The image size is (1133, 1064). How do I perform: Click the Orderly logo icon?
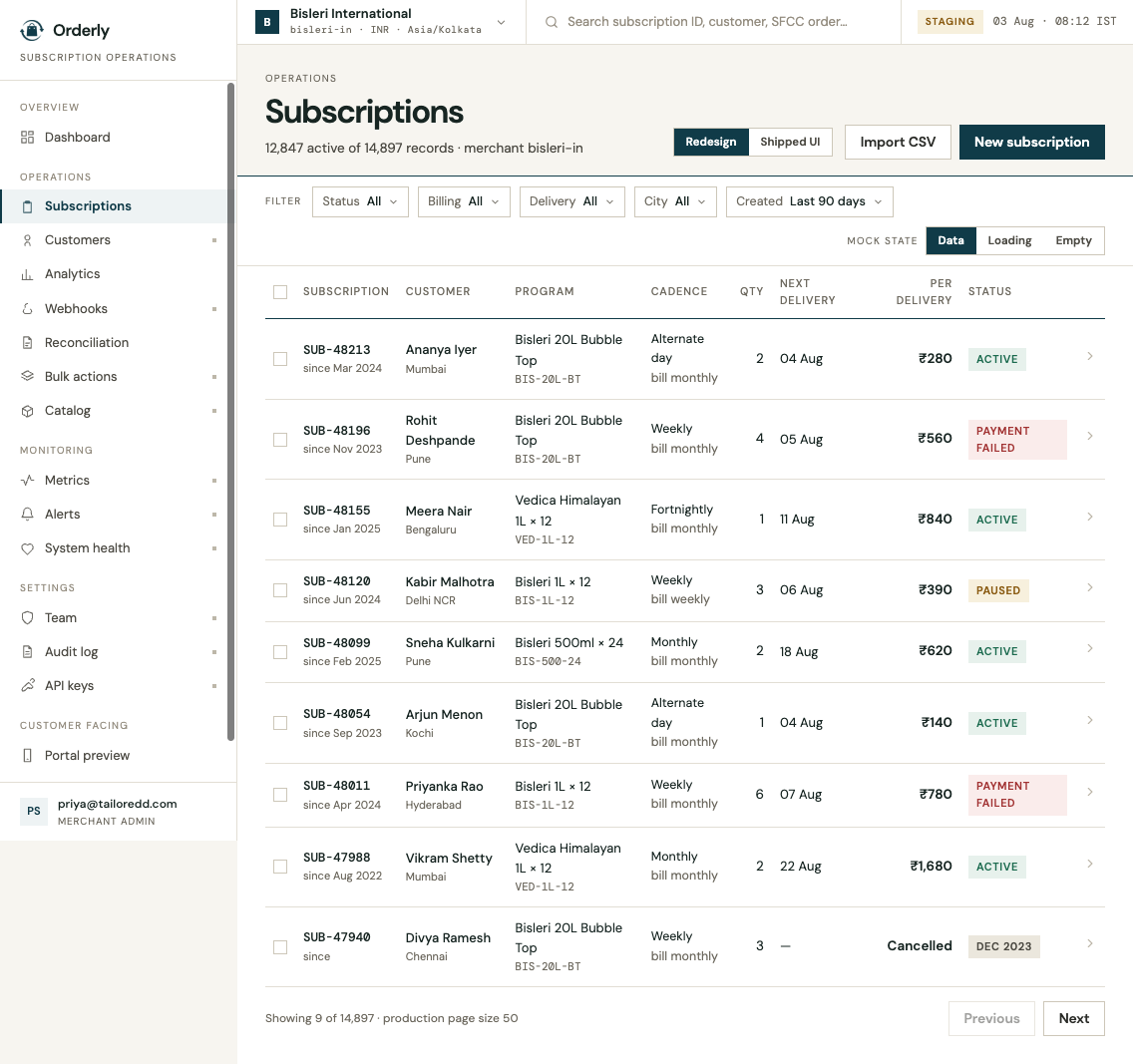pos(32,30)
